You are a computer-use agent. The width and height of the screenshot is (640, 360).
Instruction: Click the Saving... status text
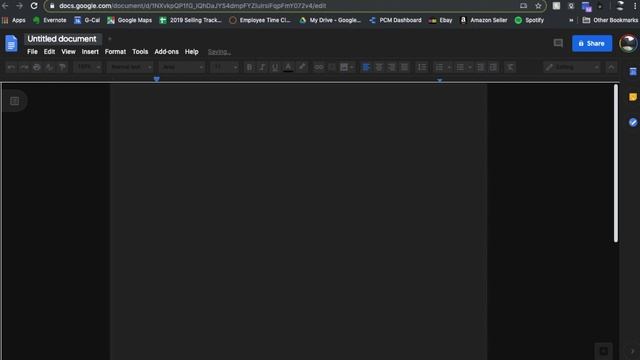(219, 52)
